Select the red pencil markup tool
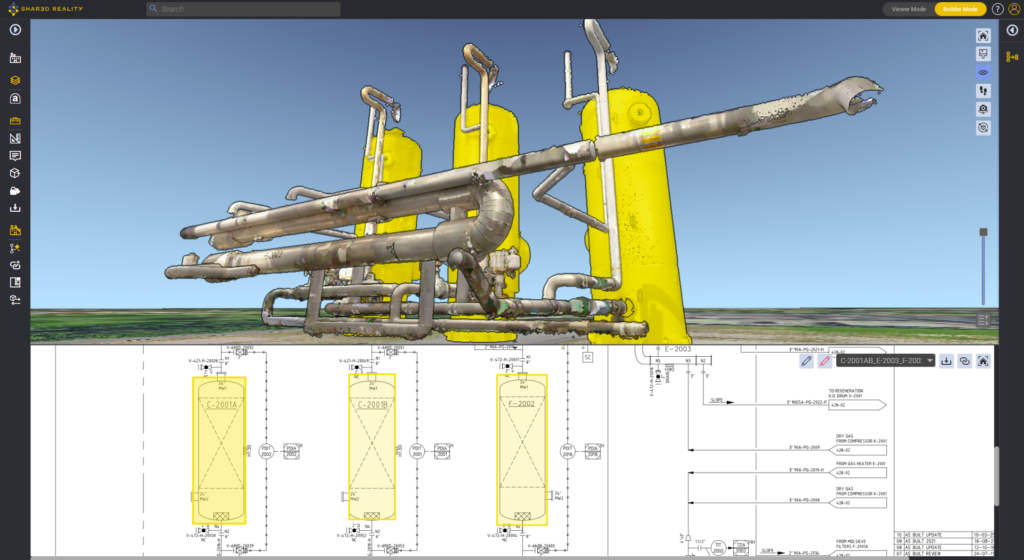The height and width of the screenshot is (560, 1024). (825, 361)
